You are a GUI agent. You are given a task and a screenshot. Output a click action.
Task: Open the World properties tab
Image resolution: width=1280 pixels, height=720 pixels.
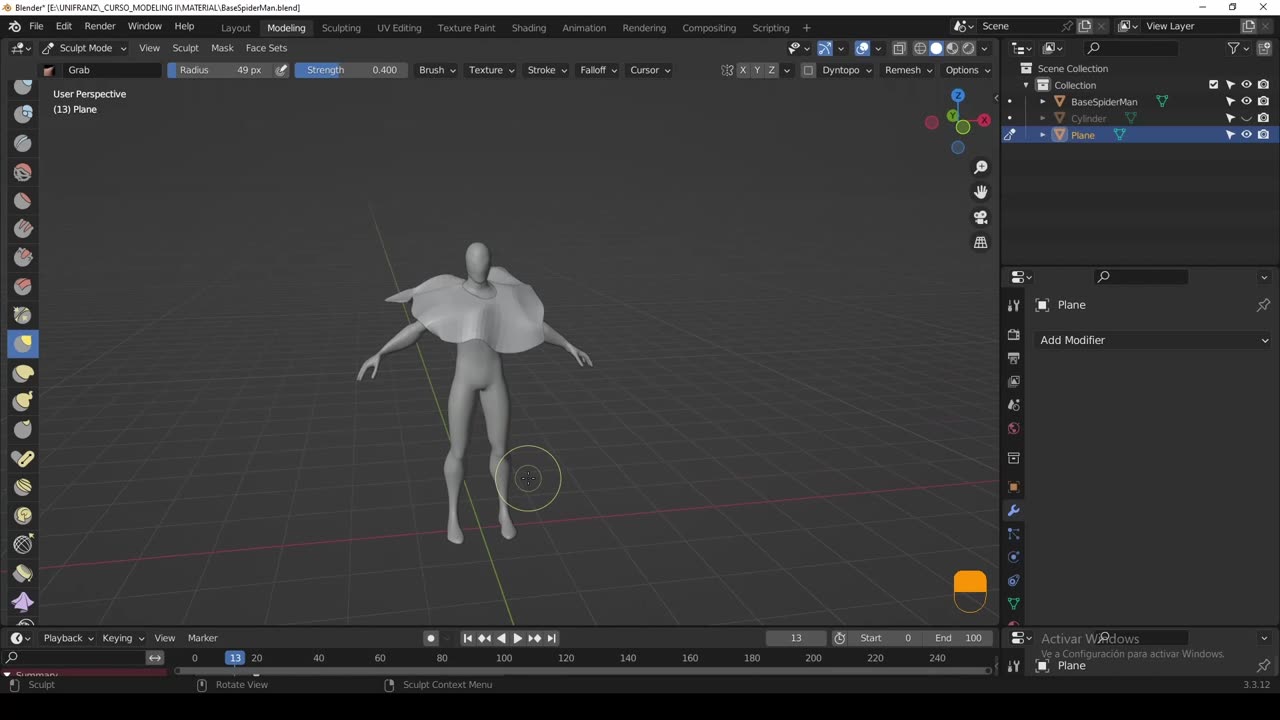pyautogui.click(x=1014, y=429)
